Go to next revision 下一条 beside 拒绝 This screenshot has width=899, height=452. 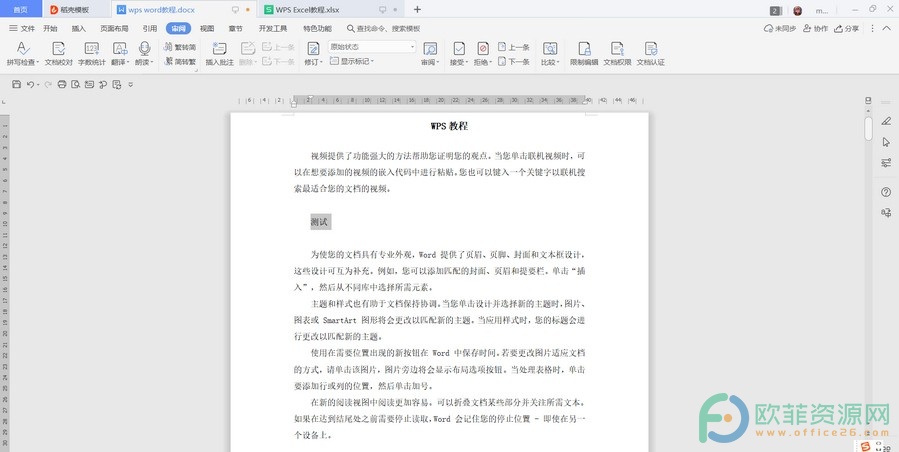point(514,61)
